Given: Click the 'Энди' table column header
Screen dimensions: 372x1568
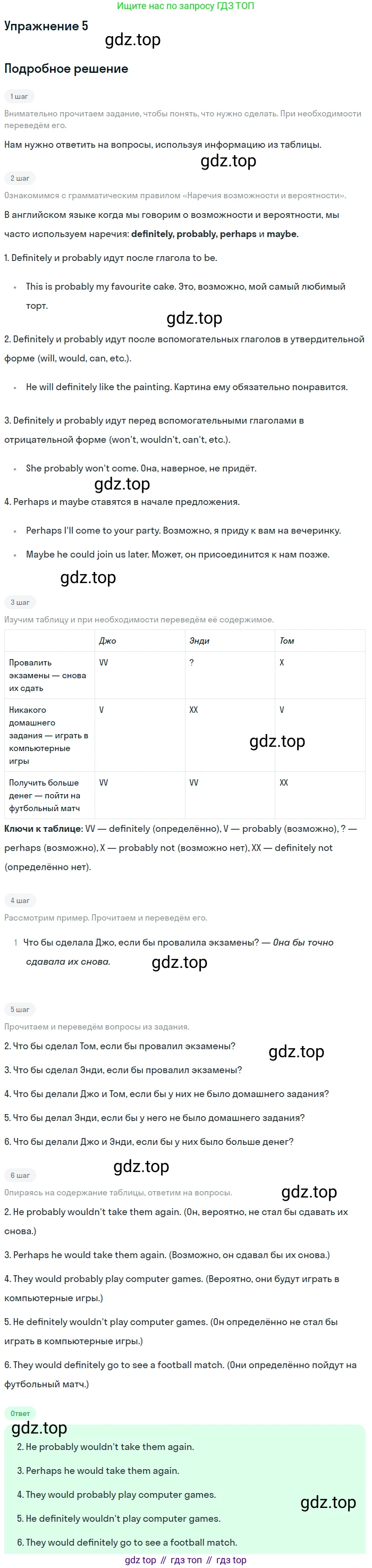Looking at the screenshot, I should 199,641.
